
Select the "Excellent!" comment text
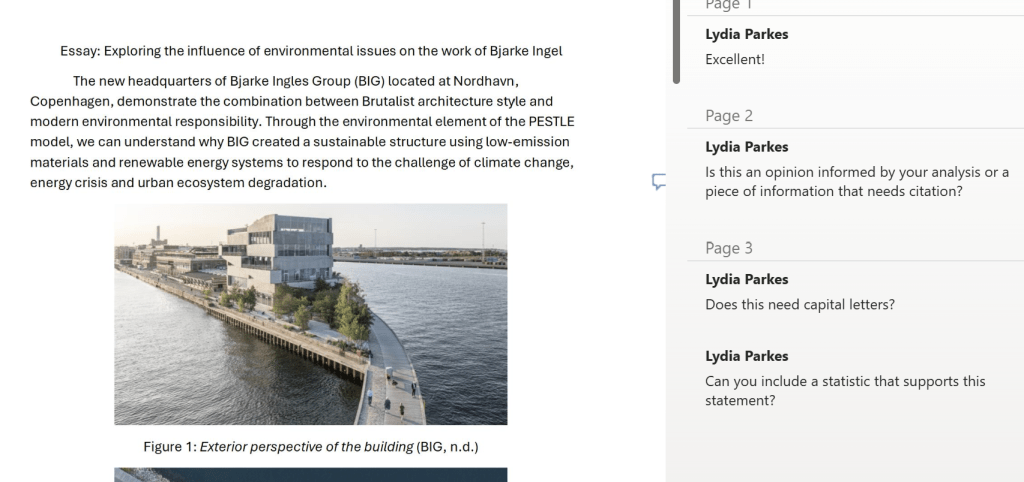click(735, 59)
